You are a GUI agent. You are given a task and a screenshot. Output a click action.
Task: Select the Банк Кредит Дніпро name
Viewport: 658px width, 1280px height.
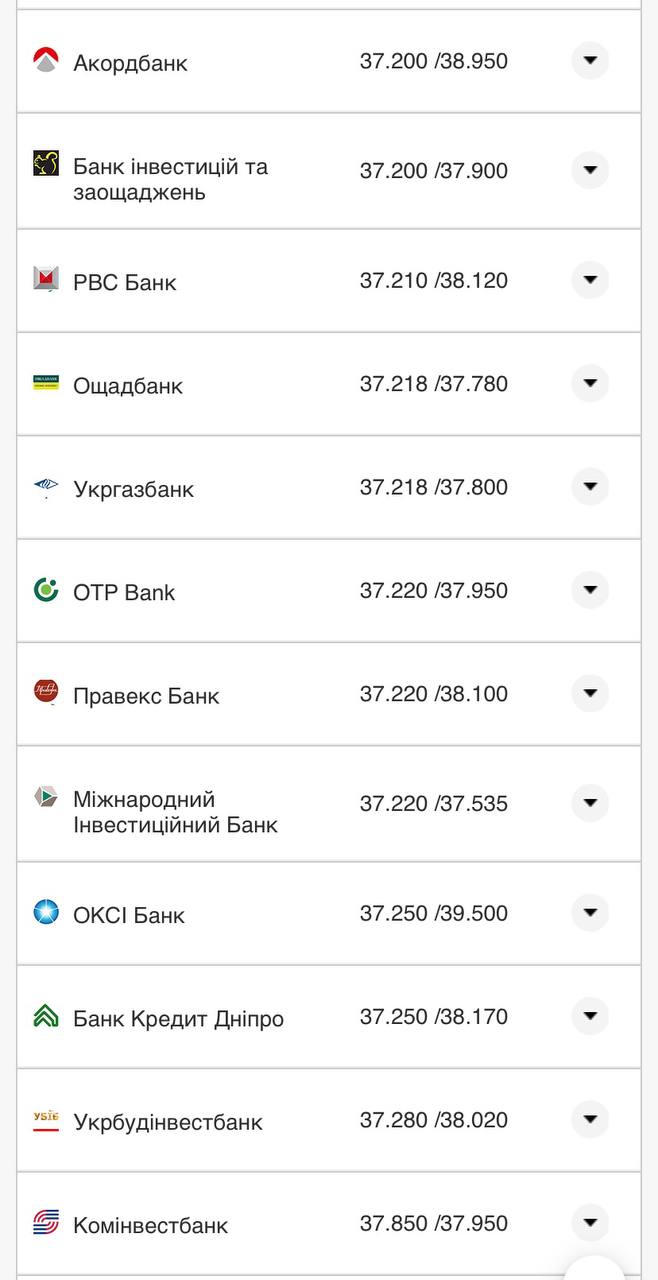[177, 1017]
